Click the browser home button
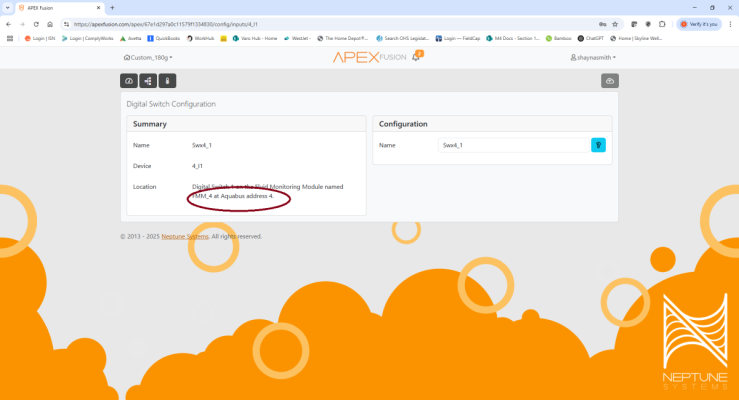Image resolution: width=739 pixels, height=400 pixels. (x=50, y=24)
